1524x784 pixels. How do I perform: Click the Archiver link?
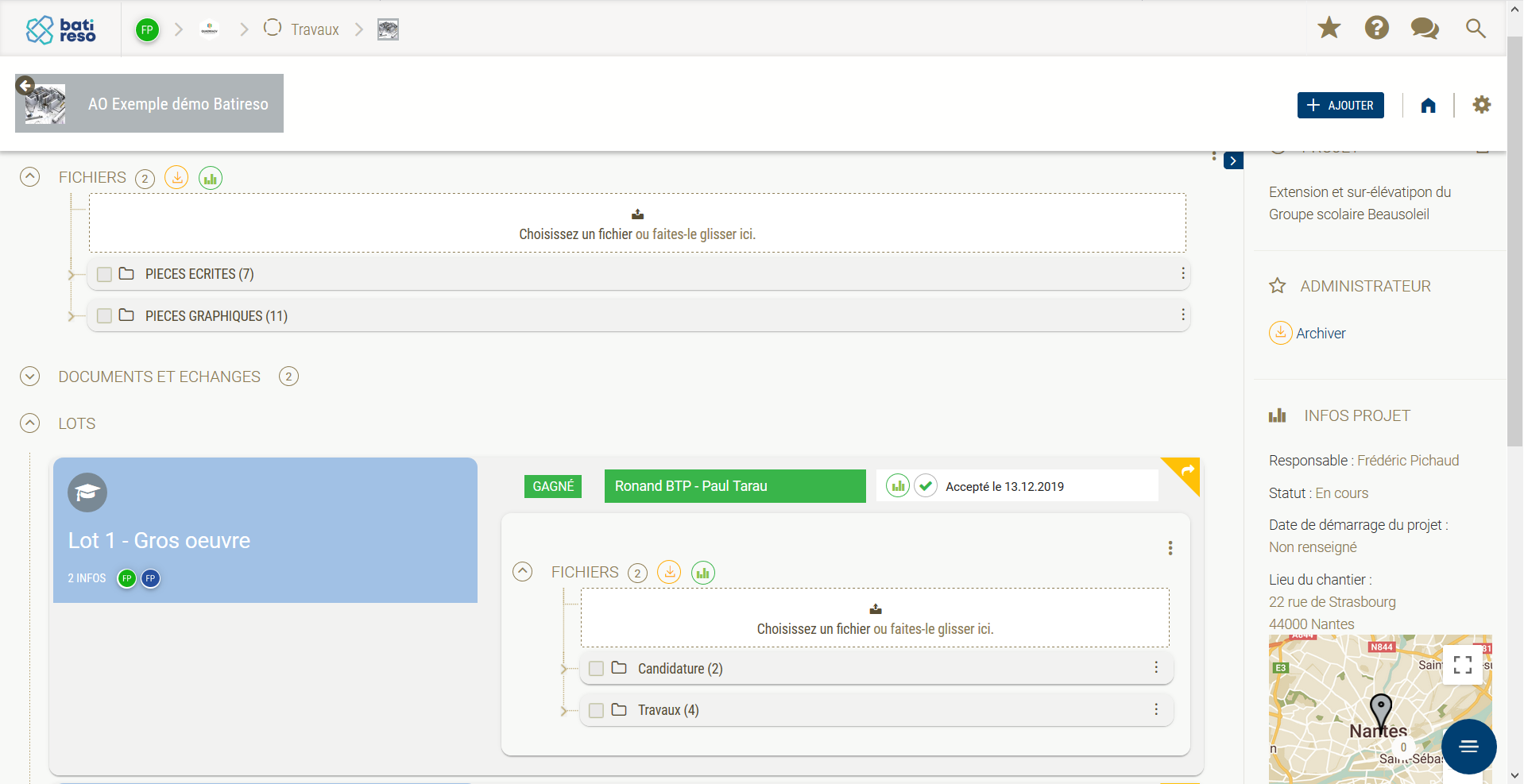1321,334
